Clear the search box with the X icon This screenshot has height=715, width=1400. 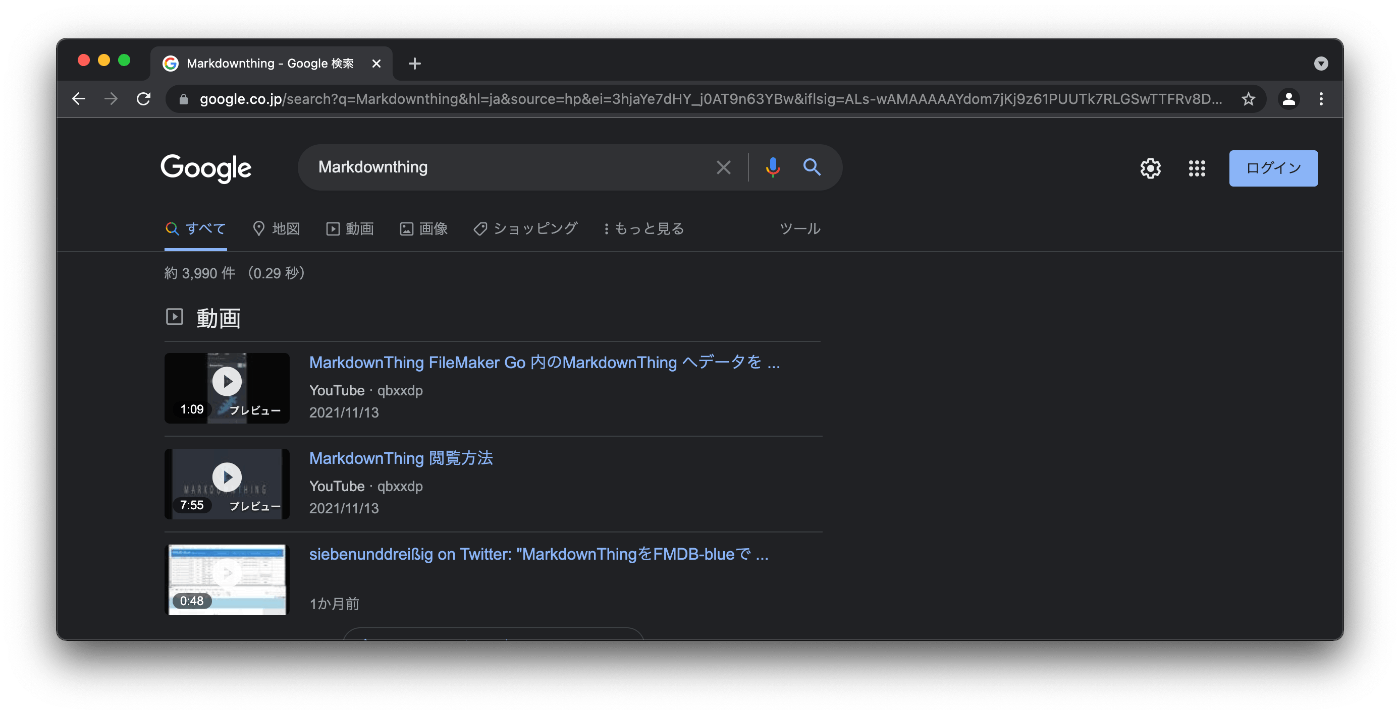click(724, 167)
